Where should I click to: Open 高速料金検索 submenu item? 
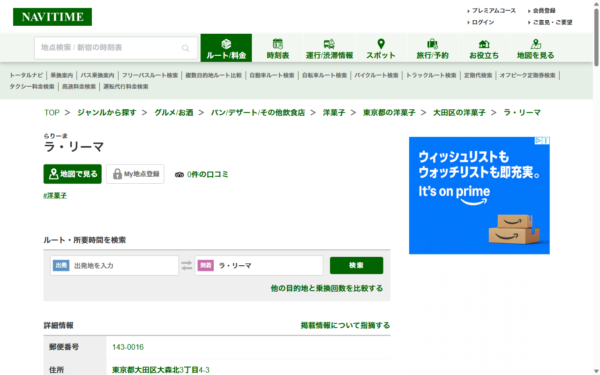(x=79, y=86)
